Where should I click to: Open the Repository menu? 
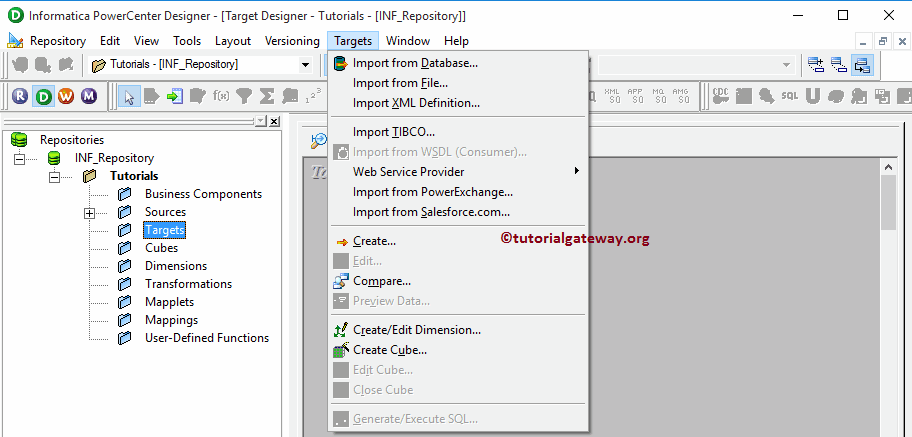point(58,41)
